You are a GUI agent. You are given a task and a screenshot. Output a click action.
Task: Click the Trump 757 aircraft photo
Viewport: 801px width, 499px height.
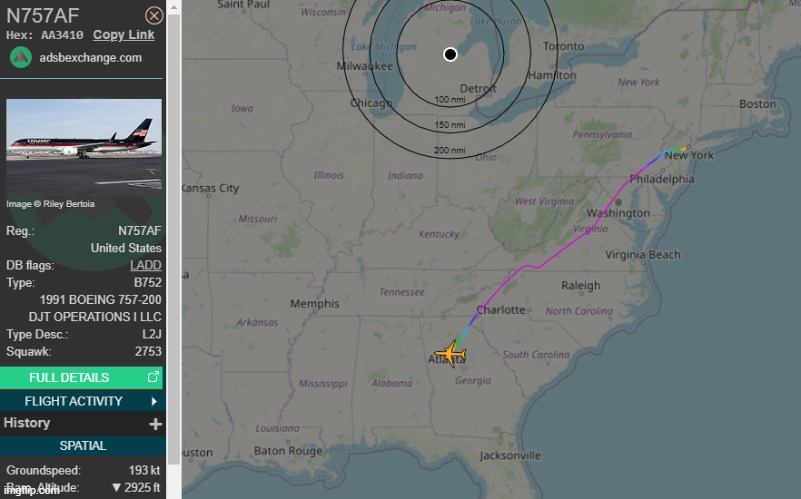[84, 148]
